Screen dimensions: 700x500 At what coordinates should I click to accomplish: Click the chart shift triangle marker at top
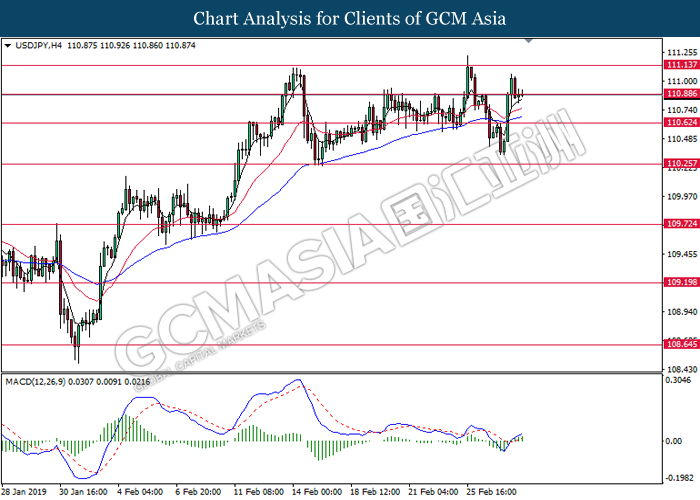tap(529, 41)
